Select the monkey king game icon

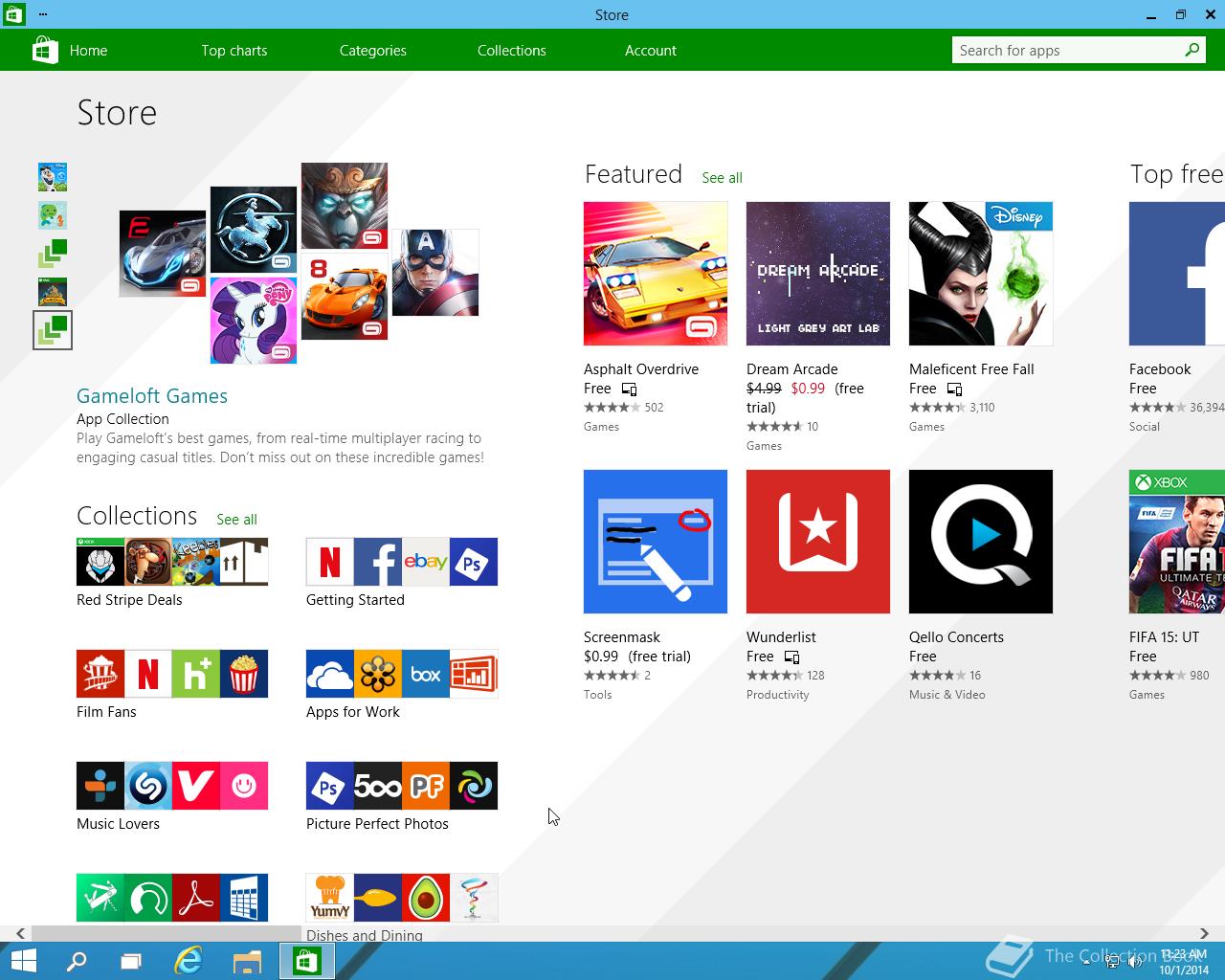(x=345, y=206)
